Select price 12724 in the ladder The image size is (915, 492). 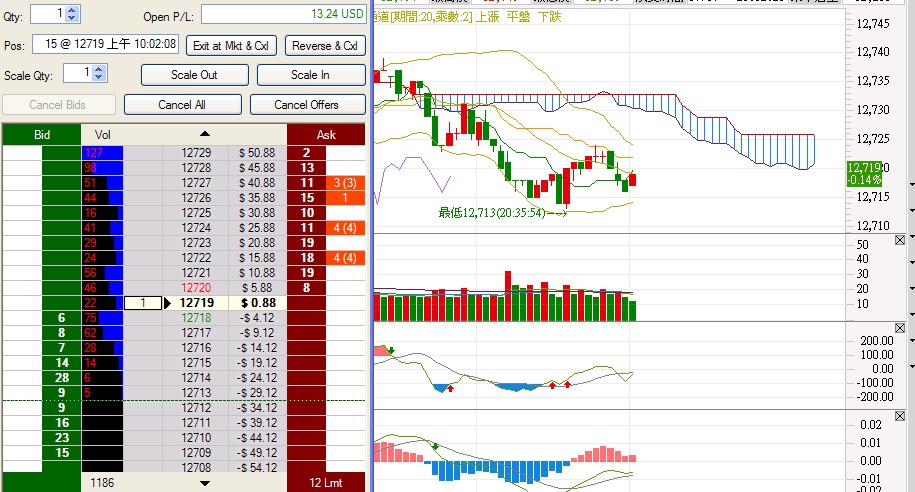196,228
